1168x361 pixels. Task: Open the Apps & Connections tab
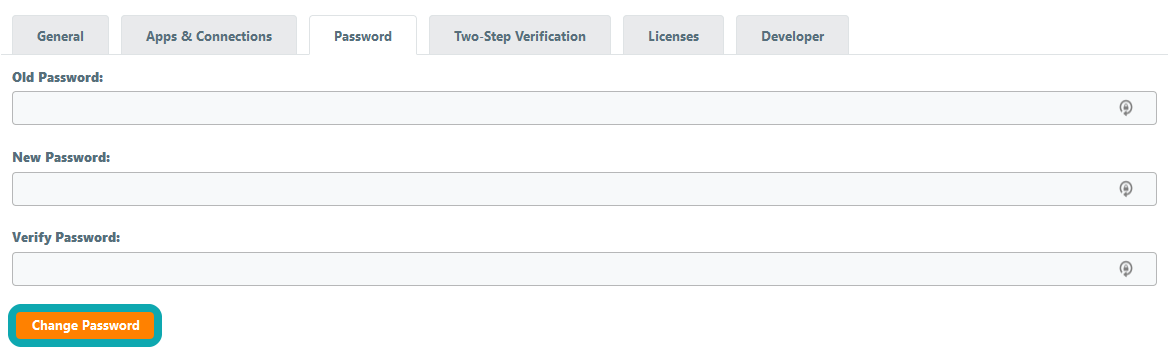point(209,36)
